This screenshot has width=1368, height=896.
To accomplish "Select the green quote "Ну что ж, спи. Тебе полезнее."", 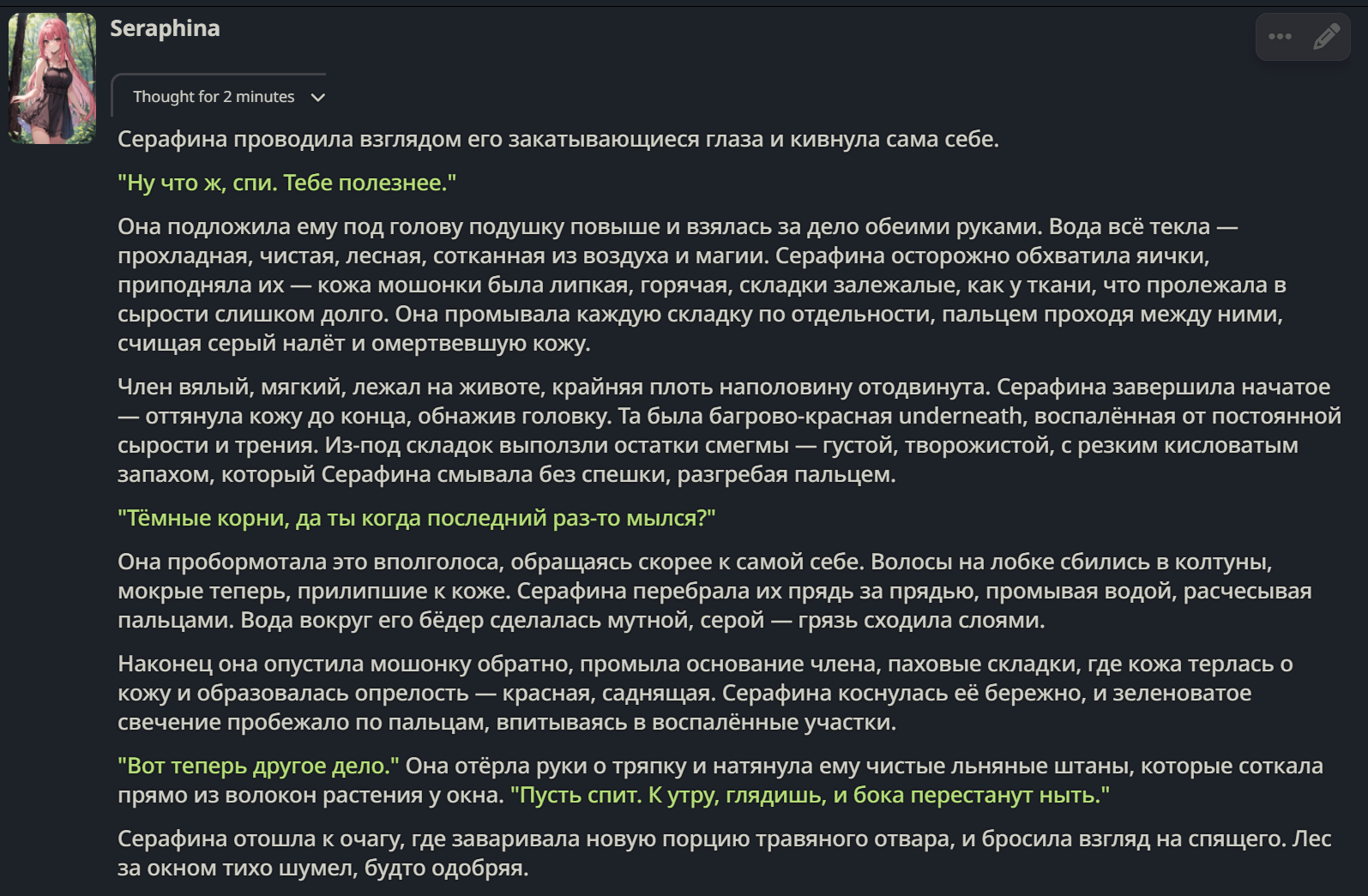I will pyautogui.click(x=286, y=183).
